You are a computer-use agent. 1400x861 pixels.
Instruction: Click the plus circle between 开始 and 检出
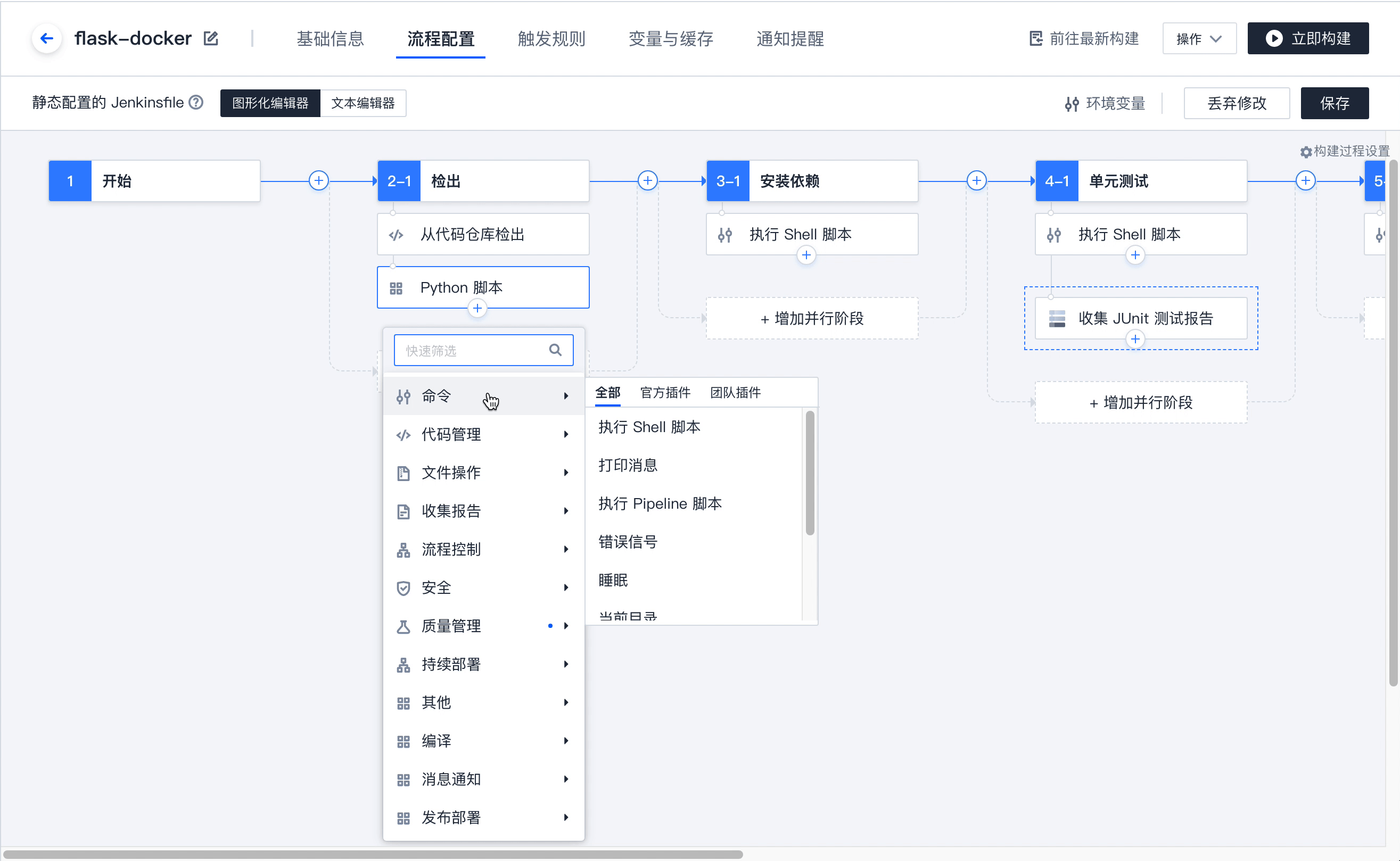[x=318, y=180]
